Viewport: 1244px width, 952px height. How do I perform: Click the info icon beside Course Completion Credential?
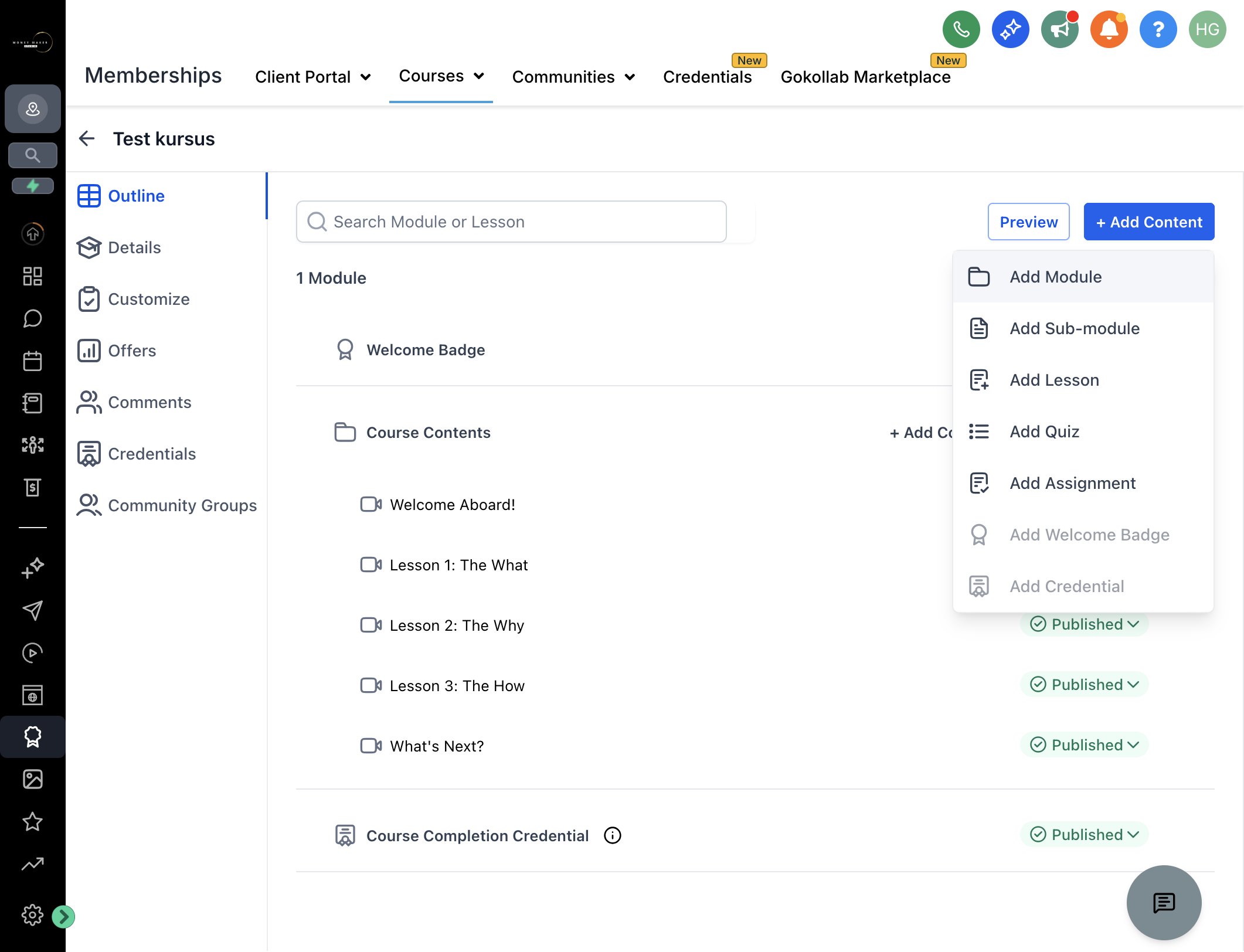click(x=612, y=835)
